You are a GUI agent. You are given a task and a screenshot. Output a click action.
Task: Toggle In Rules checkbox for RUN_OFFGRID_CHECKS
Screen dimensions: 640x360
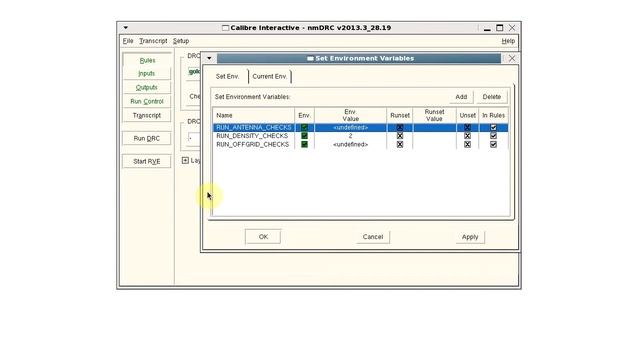[x=493, y=144]
